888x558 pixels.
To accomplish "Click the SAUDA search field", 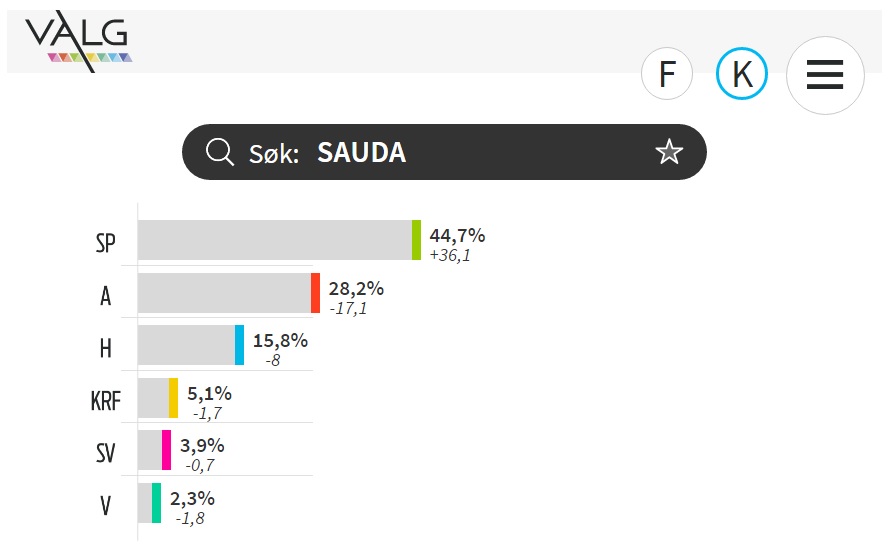I will [444, 152].
